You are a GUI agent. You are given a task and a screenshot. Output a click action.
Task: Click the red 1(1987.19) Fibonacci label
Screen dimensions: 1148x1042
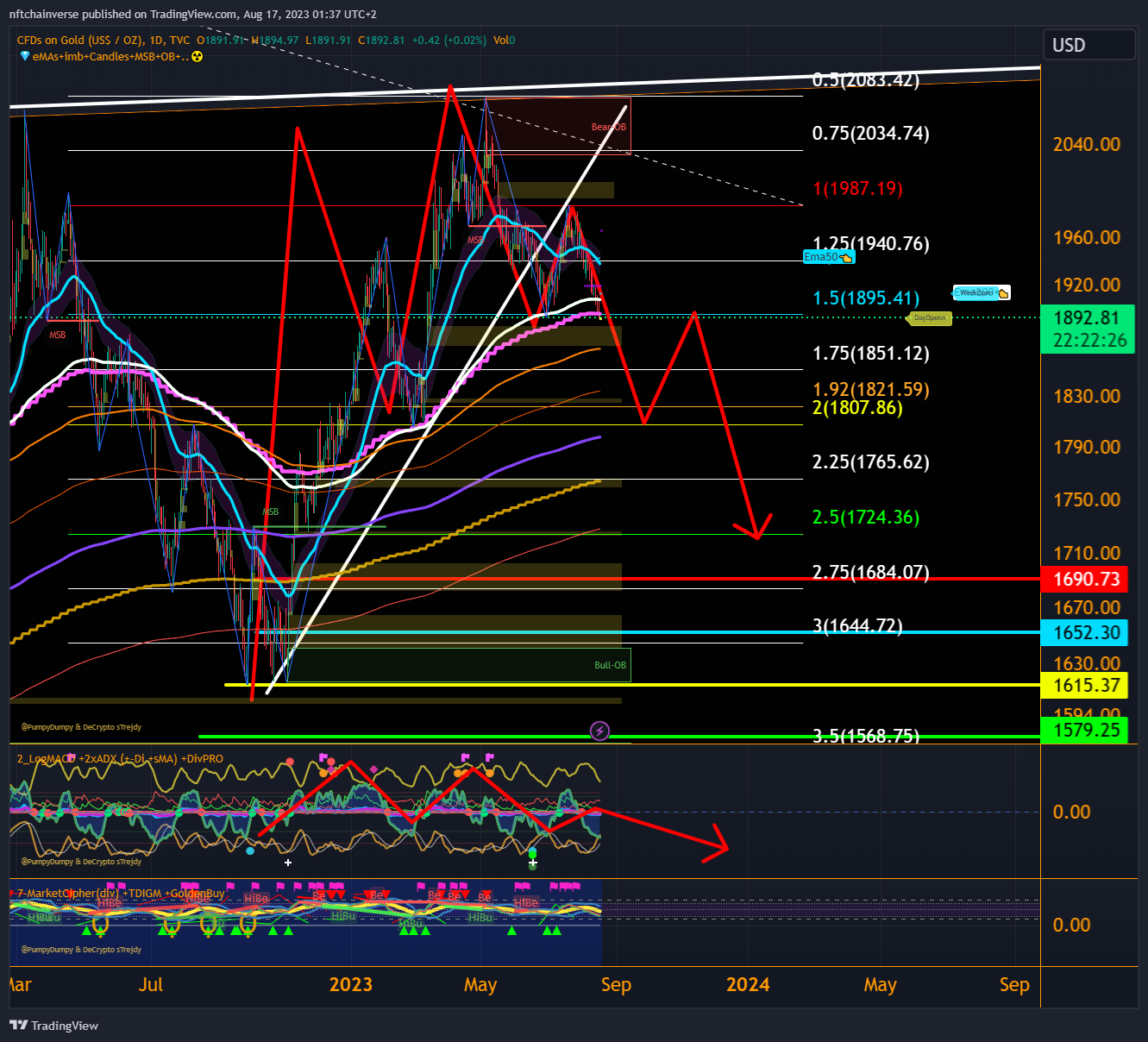[x=858, y=189]
